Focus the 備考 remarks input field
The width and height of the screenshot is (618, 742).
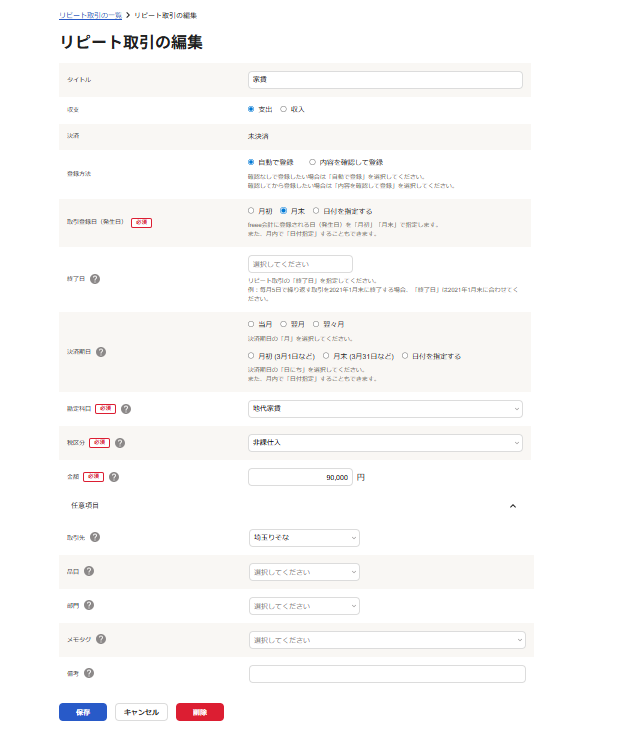(387, 674)
